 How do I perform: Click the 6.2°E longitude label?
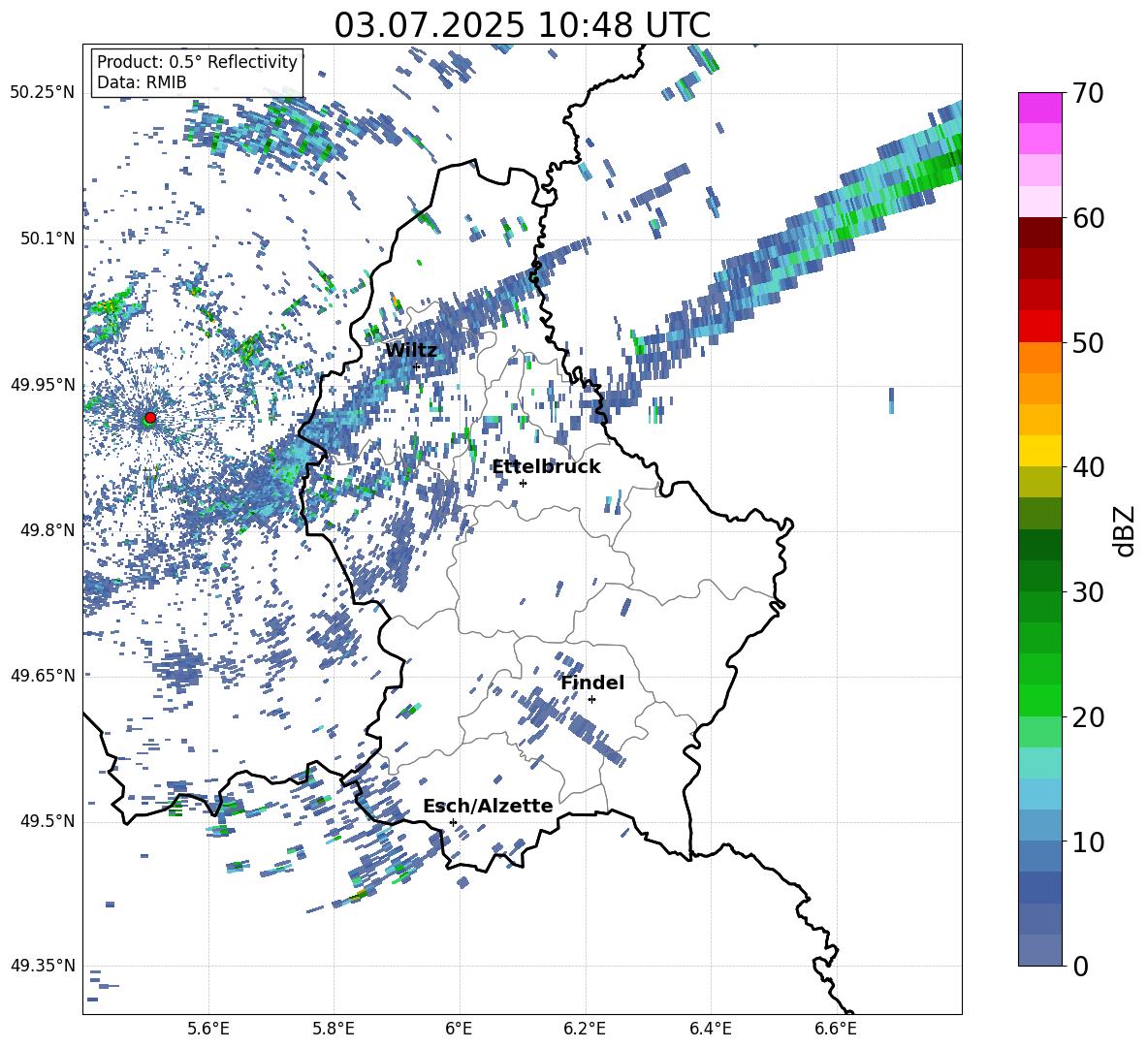coord(585,1029)
